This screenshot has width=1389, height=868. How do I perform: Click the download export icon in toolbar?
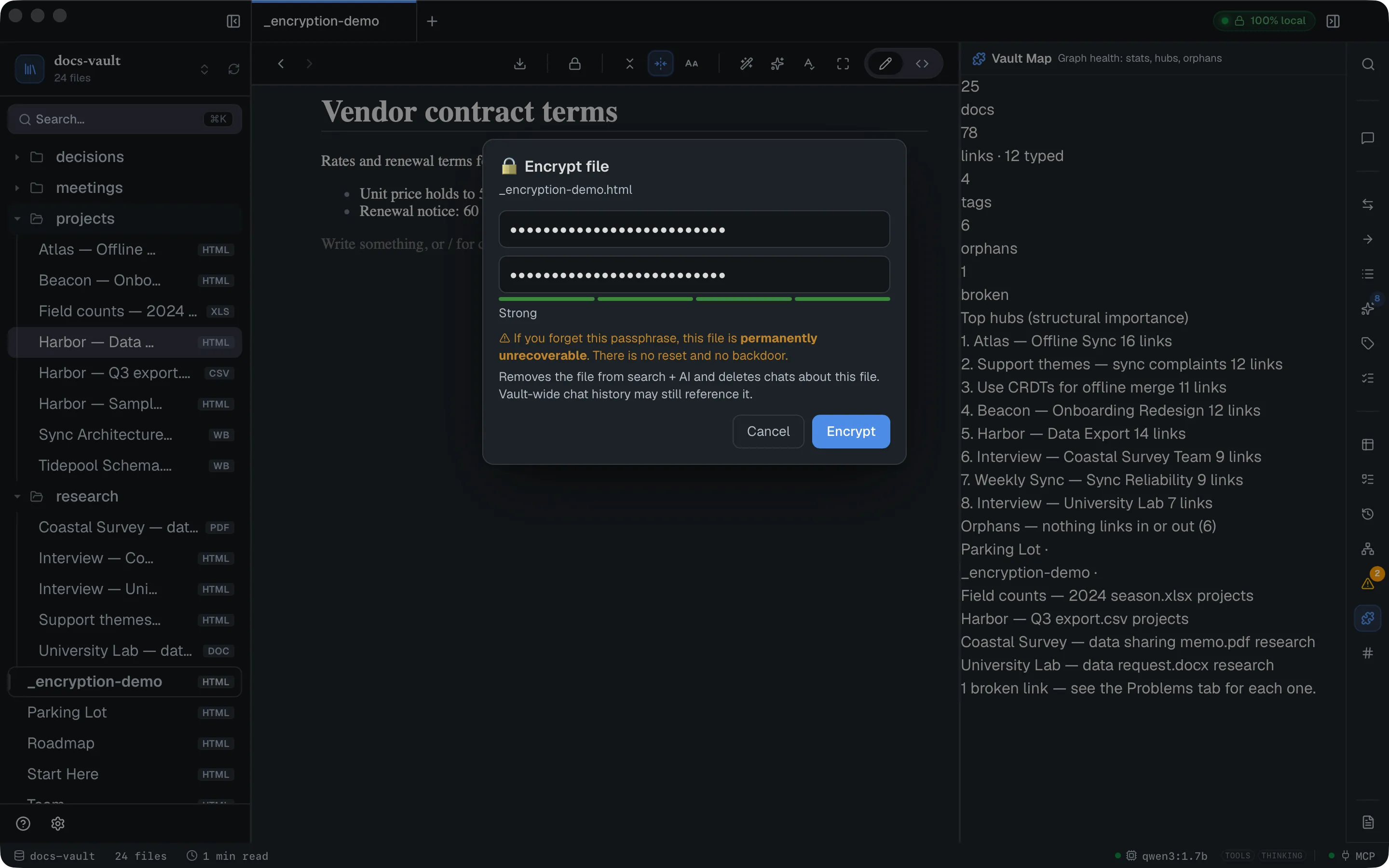tap(519, 64)
